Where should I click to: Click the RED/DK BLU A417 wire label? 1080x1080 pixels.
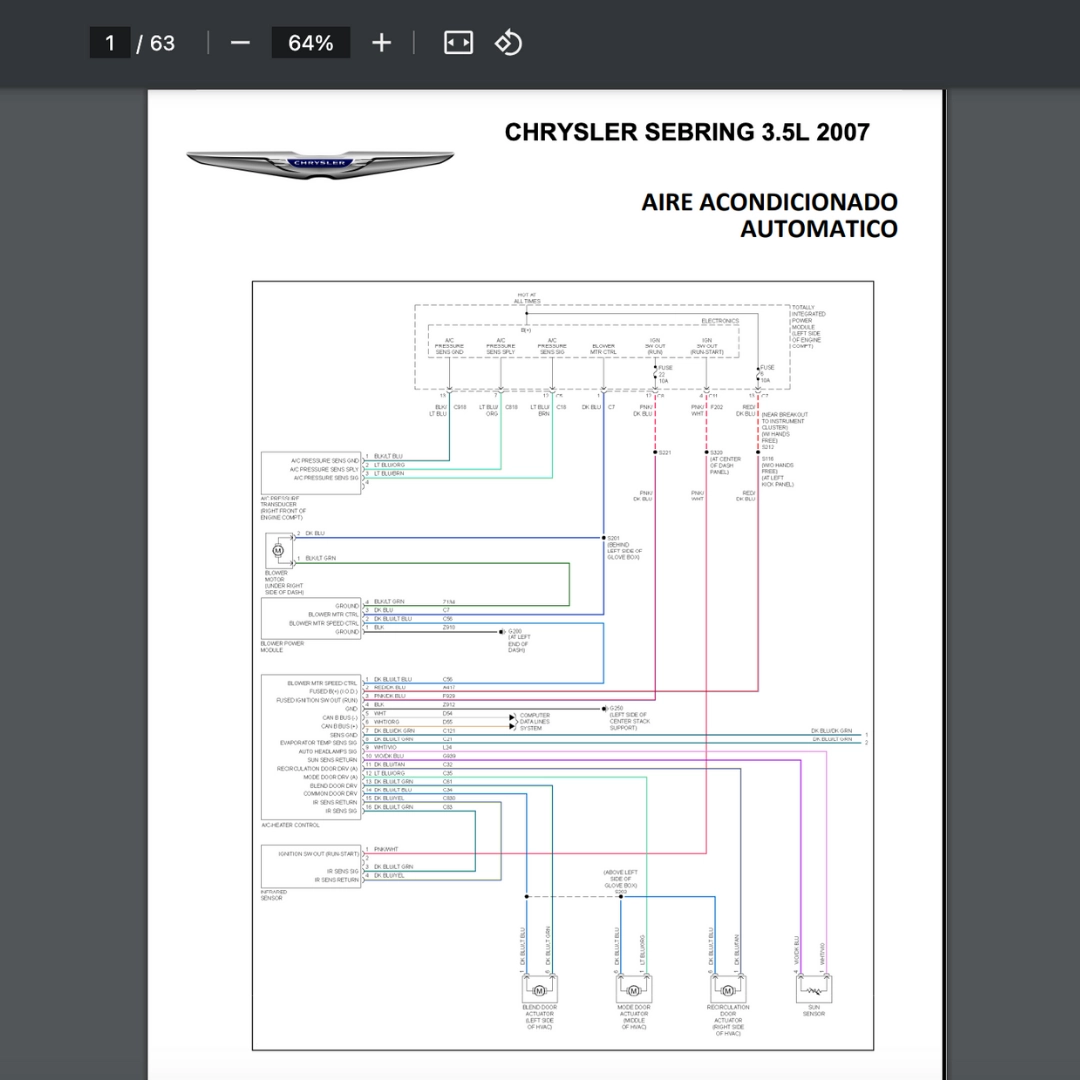(x=414, y=687)
